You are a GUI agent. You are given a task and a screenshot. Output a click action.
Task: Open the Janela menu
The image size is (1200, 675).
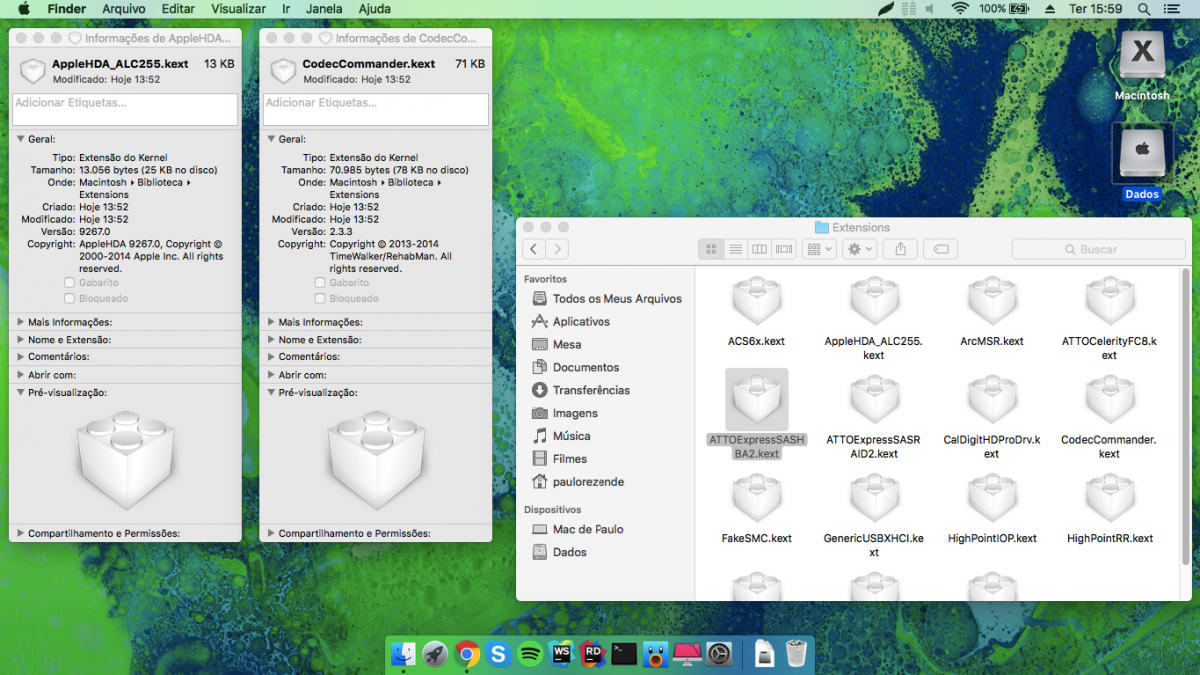(324, 9)
